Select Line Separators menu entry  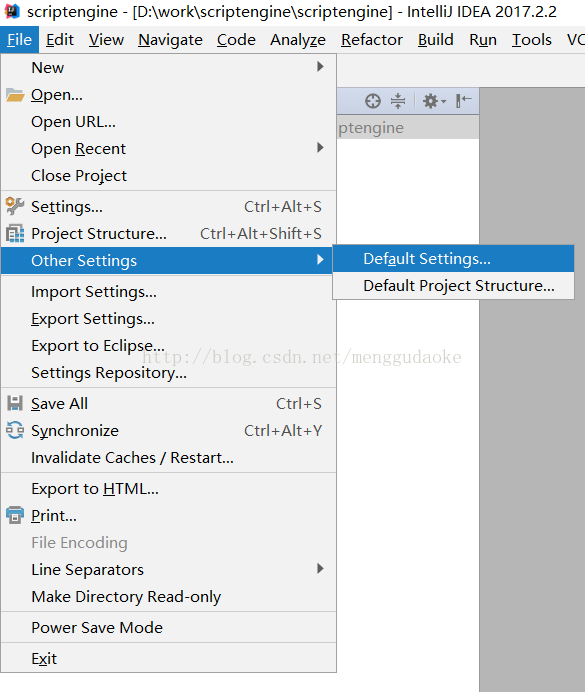(x=169, y=569)
